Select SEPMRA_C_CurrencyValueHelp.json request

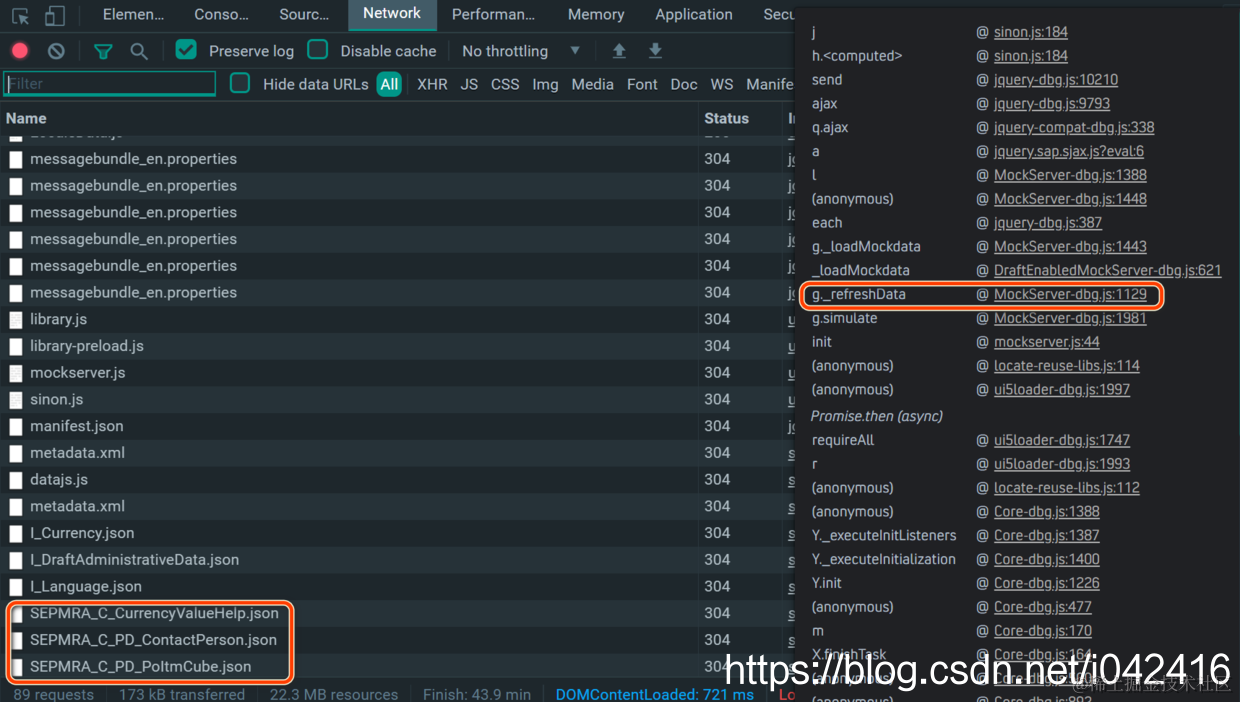154,613
